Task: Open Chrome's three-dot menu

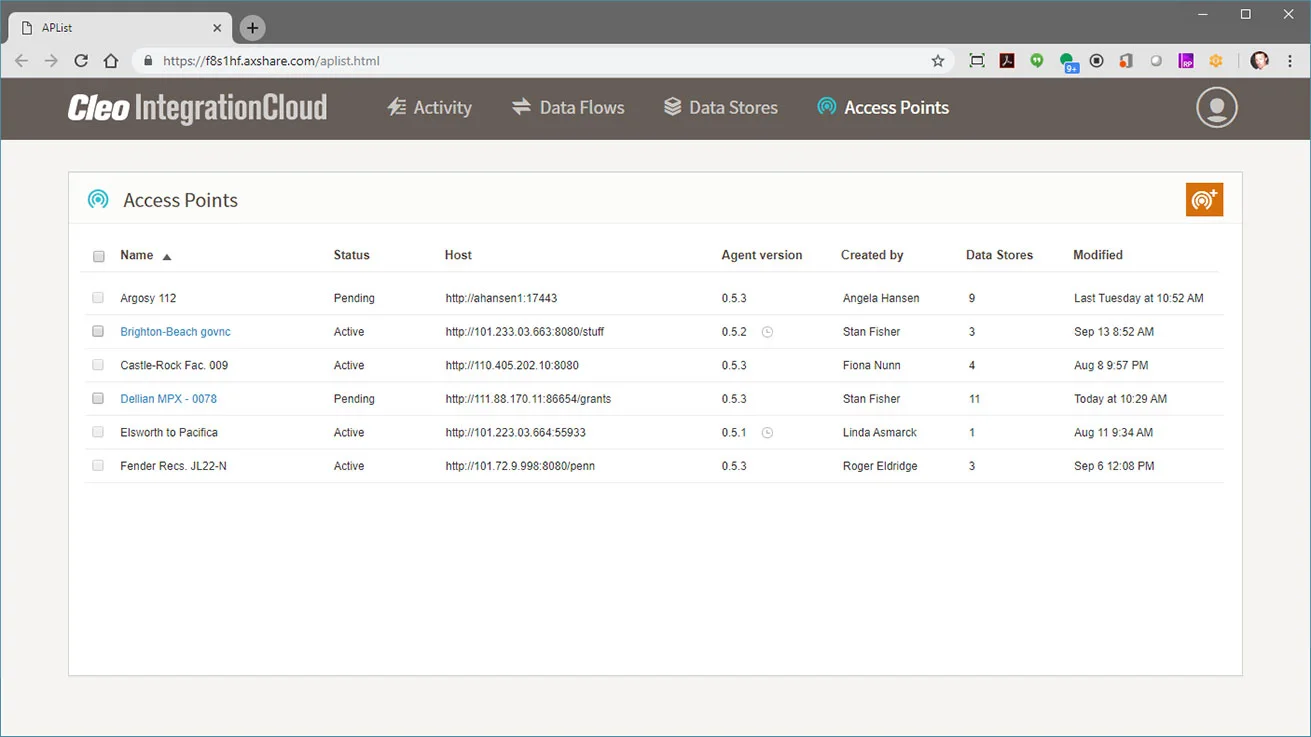Action: pos(1290,61)
